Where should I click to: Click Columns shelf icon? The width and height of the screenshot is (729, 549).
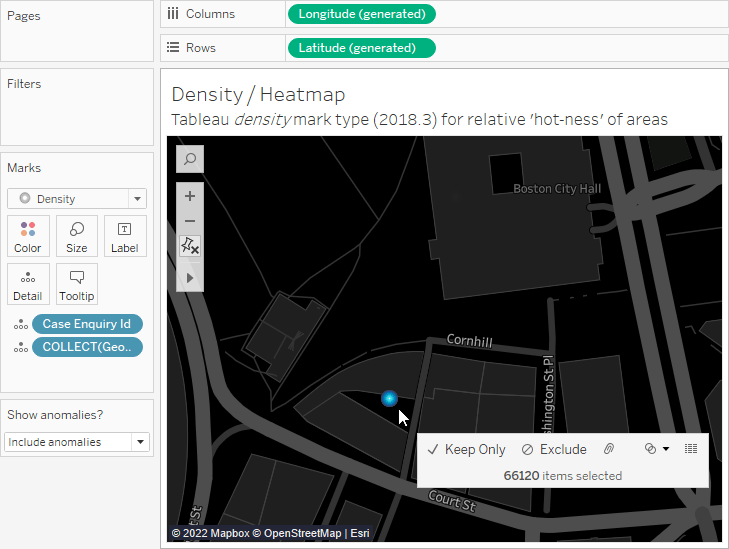[x=173, y=14]
